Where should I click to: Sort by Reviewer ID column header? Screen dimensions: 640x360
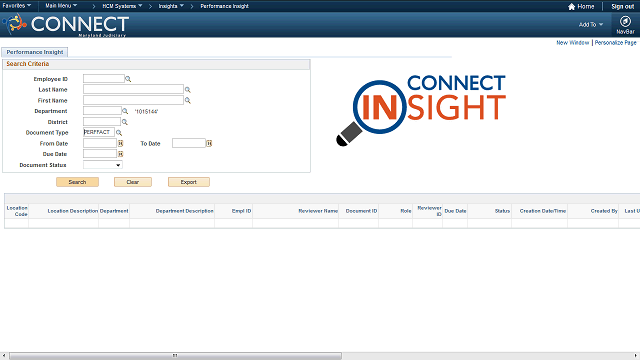[429, 211]
